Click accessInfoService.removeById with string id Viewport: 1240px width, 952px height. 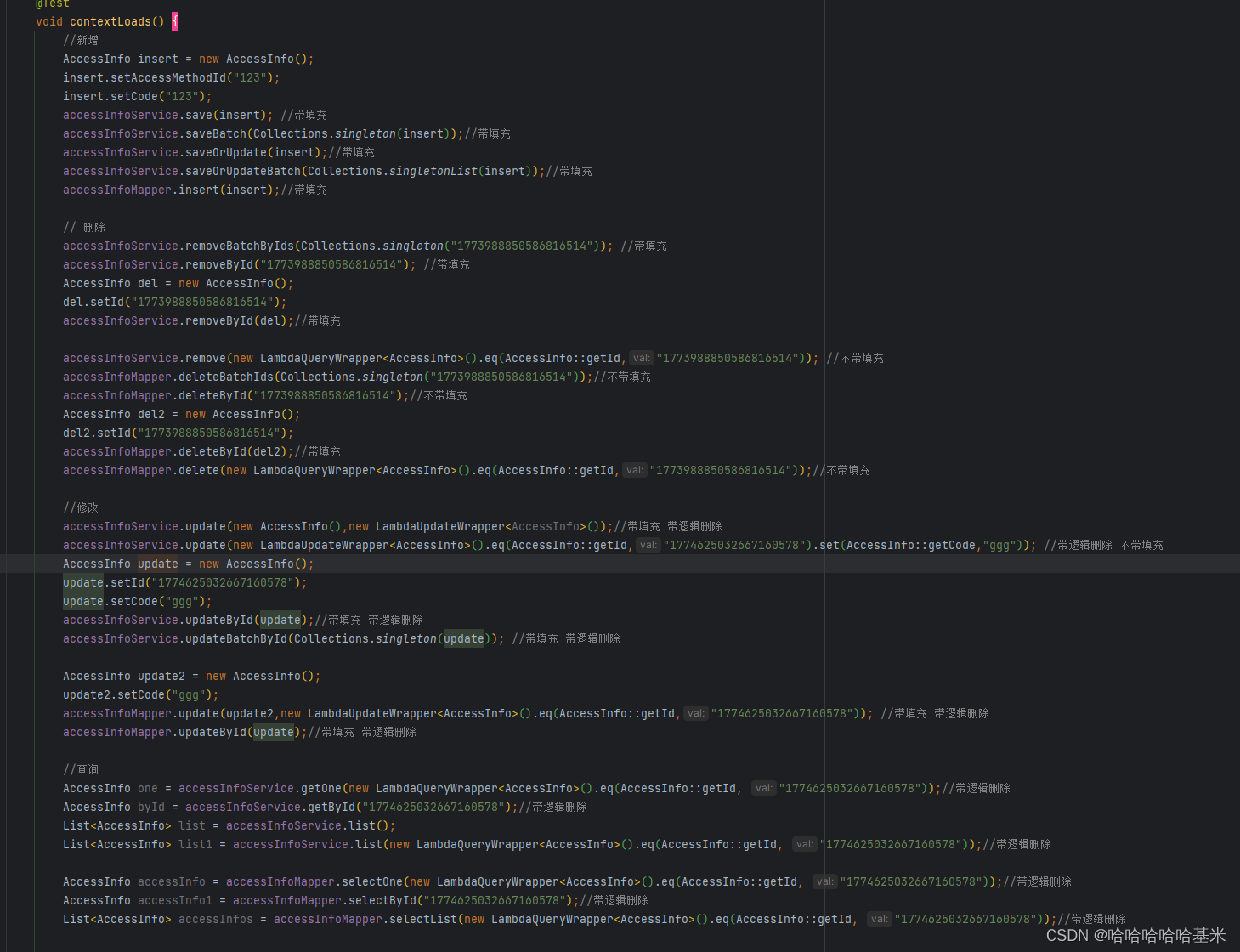[x=240, y=264]
